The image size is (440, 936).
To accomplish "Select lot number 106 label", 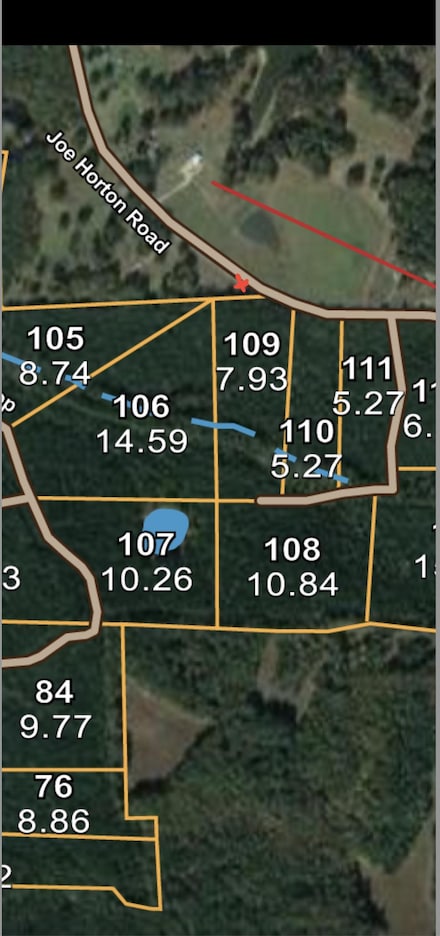I will (x=141, y=407).
